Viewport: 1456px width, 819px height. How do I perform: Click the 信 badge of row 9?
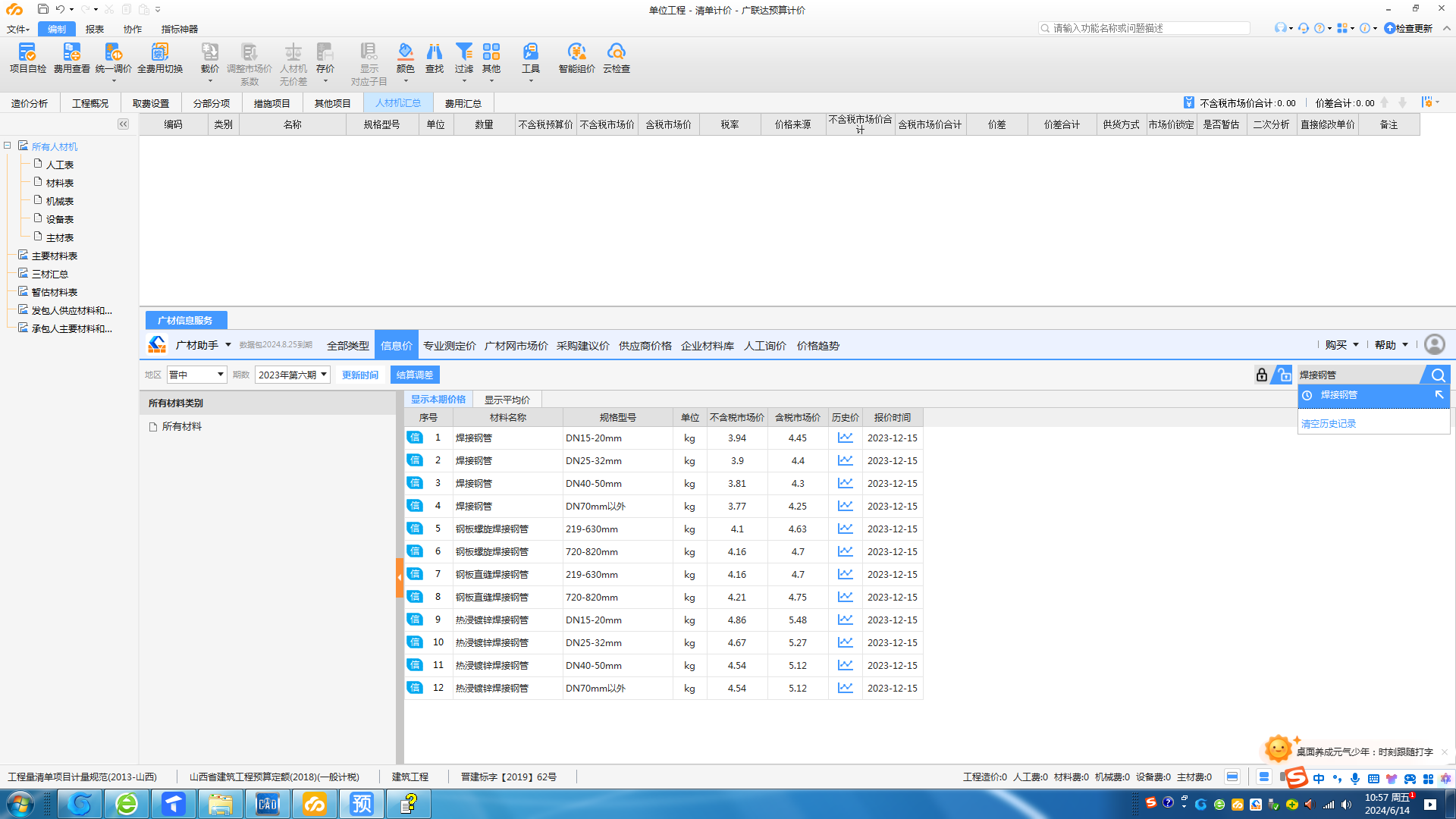(x=415, y=620)
